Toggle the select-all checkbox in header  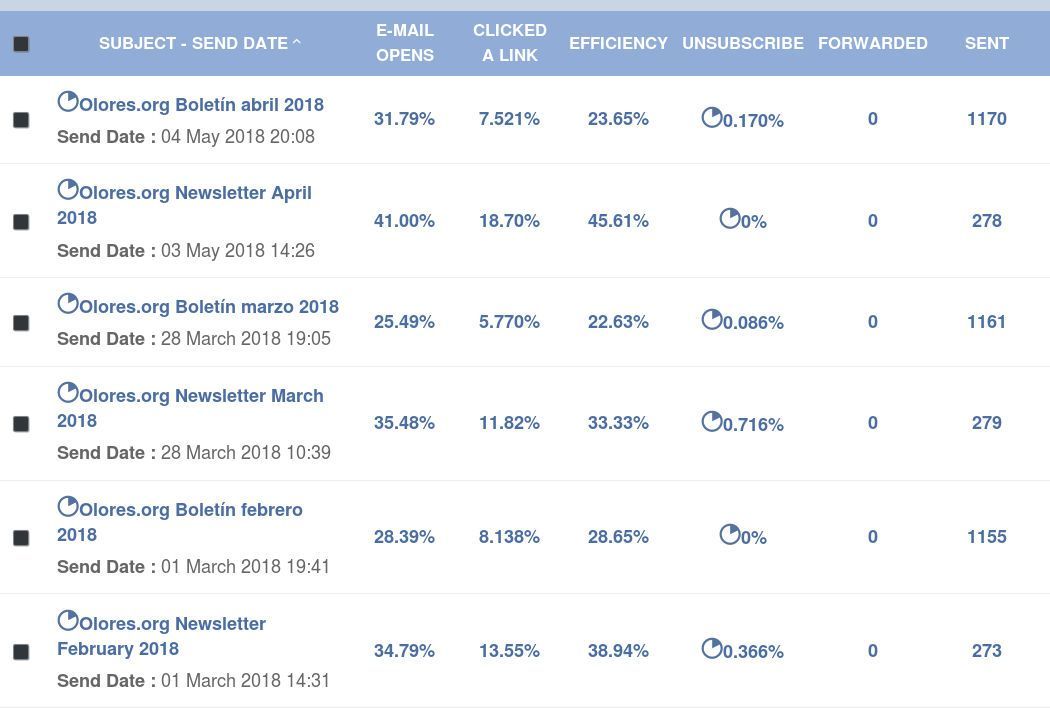coord(21,44)
